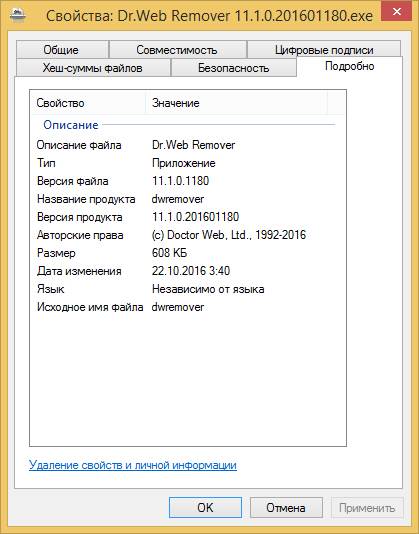Select the Версия файла row
Viewport: 419px width, 534px height.
coord(188,181)
